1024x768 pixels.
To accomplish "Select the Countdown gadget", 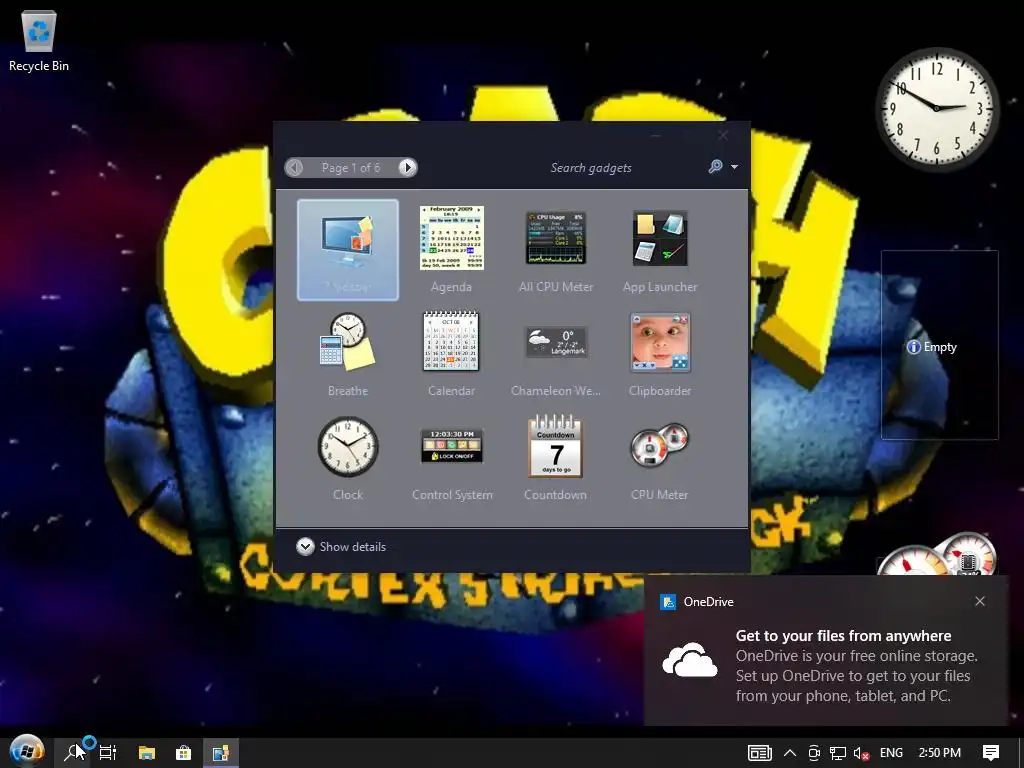I will [x=556, y=458].
